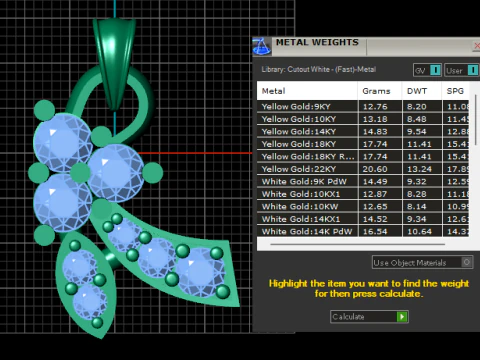Click the Metal Weights scale icon
The height and width of the screenshot is (360, 480).
tap(262, 46)
